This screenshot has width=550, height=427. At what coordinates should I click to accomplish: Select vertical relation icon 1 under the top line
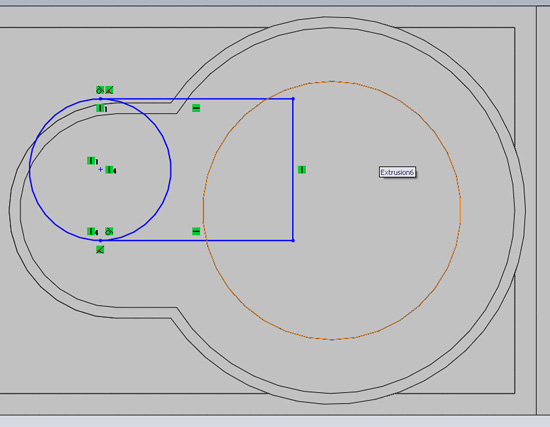click(100, 108)
